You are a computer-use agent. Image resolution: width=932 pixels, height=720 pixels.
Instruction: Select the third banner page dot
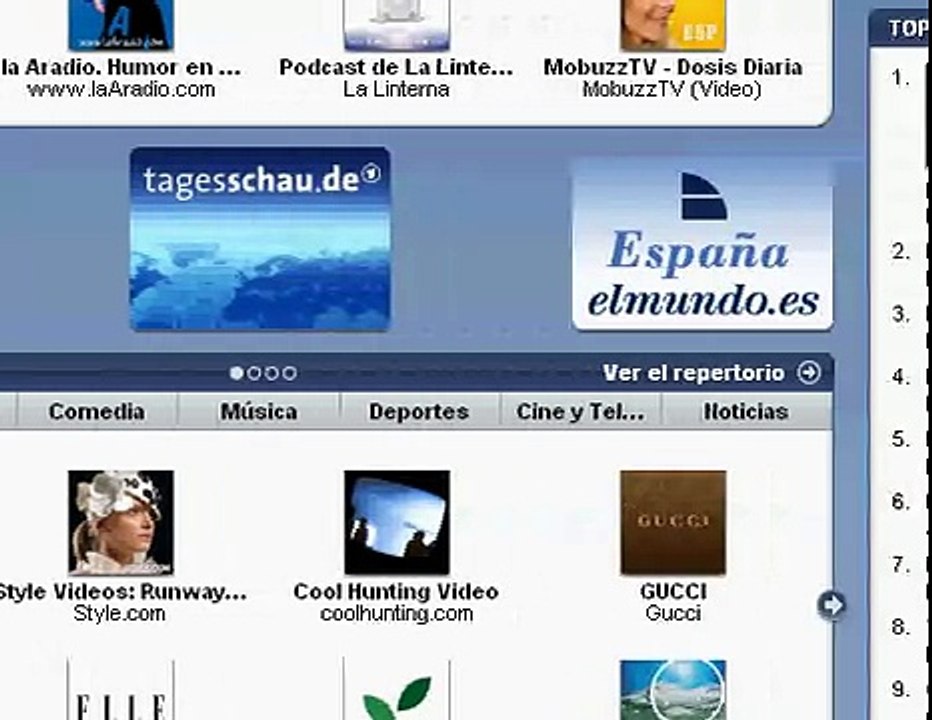point(272,373)
